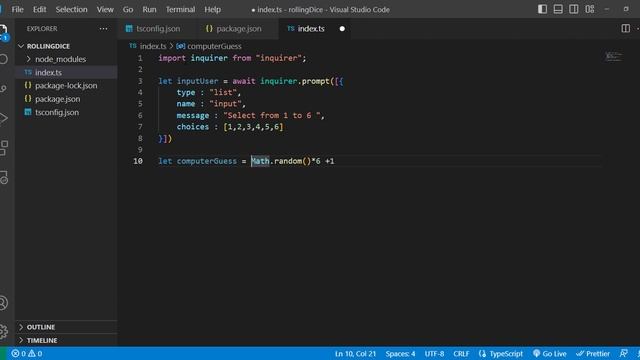Click the word random in line 10

[288, 161]
